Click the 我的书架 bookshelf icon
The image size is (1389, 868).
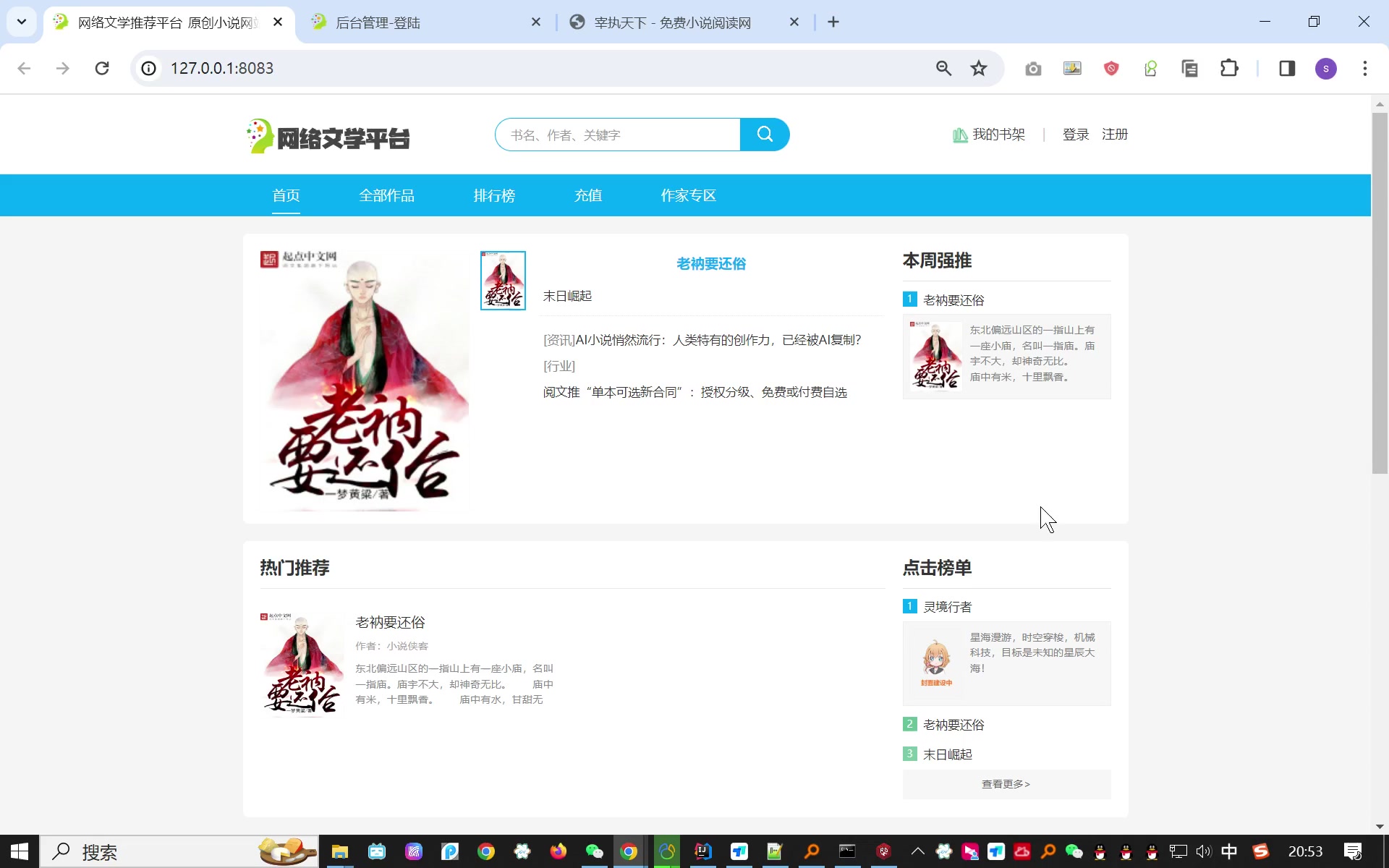click(x=960, y=135)
